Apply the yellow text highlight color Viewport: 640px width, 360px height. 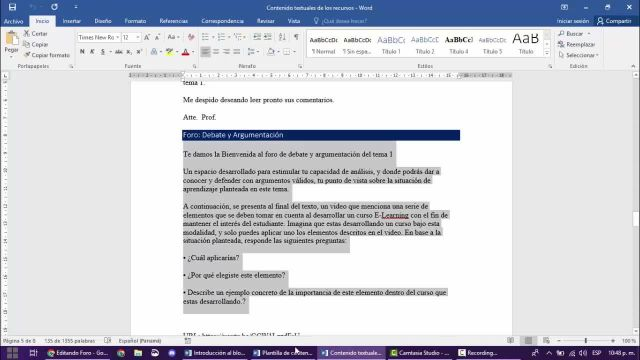pyautogui.click(x=169, y=52)
